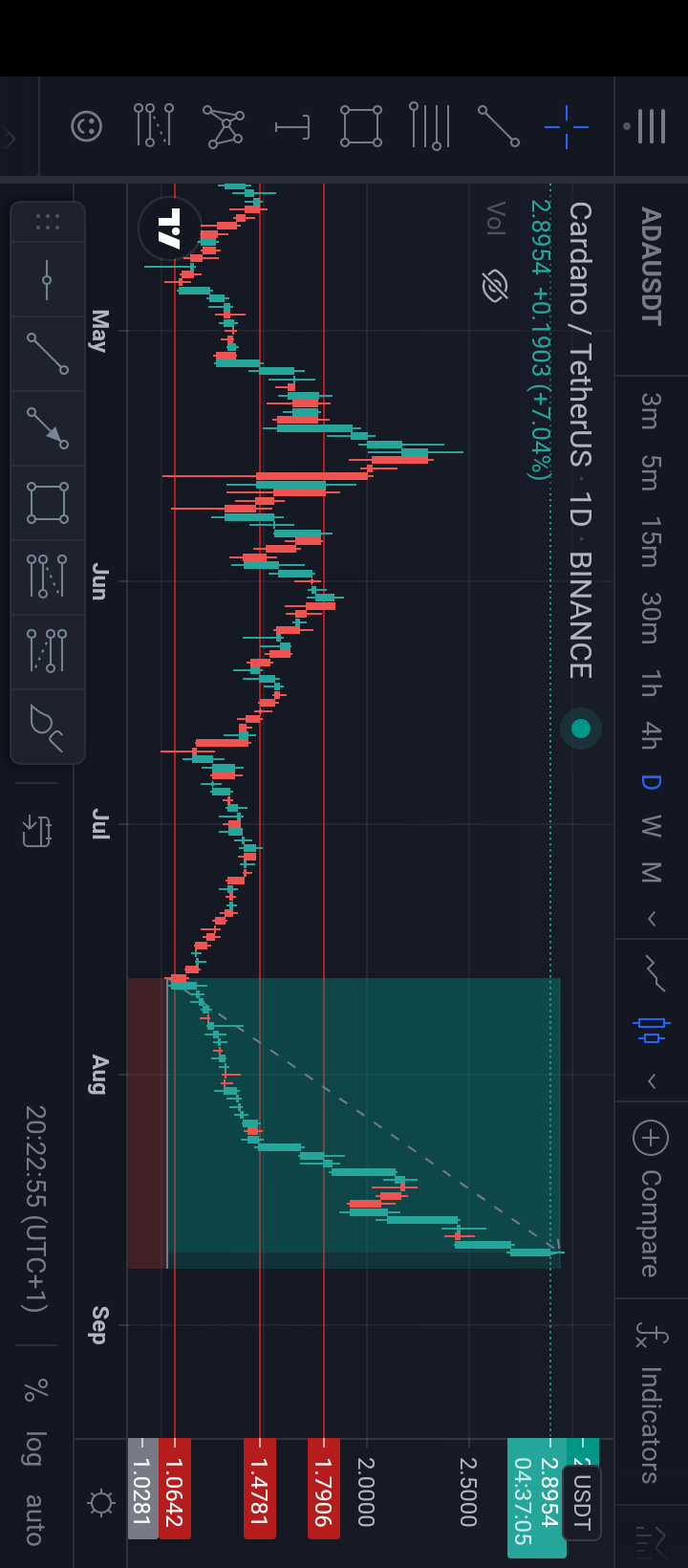This screenshot has height=1568, width=688.
Task: Select the 4h timeframe
Action: 650,734
